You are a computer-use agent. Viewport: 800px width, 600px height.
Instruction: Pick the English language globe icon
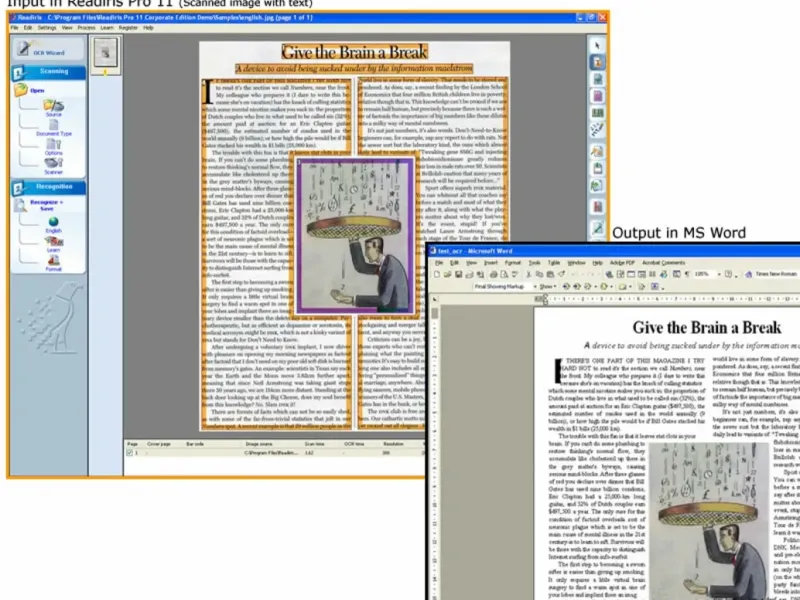tap(54, 223)
